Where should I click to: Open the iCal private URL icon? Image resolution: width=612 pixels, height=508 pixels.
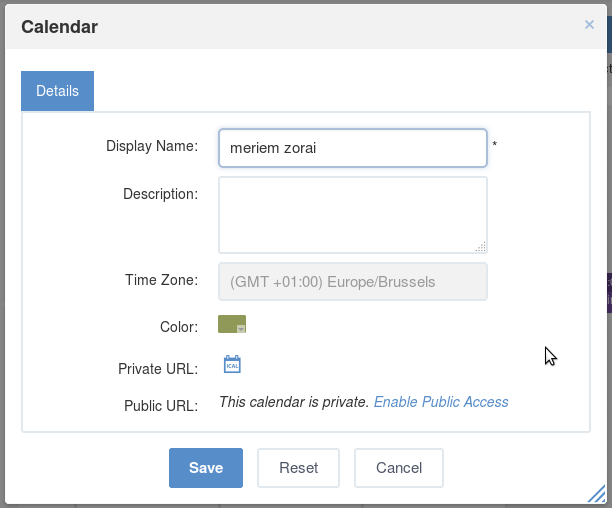(232, 364)
